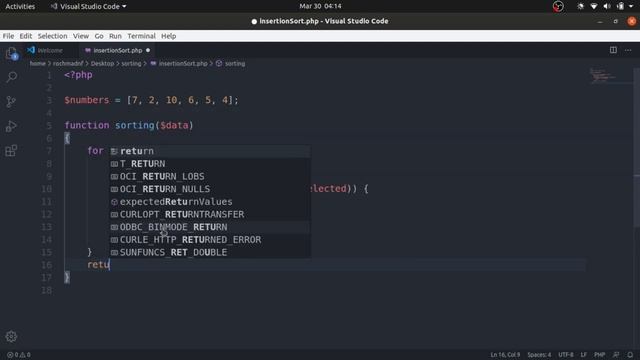Select the OCI_RETURN_NULLS suggestion

pyautogui.click(x=210, y=189)
